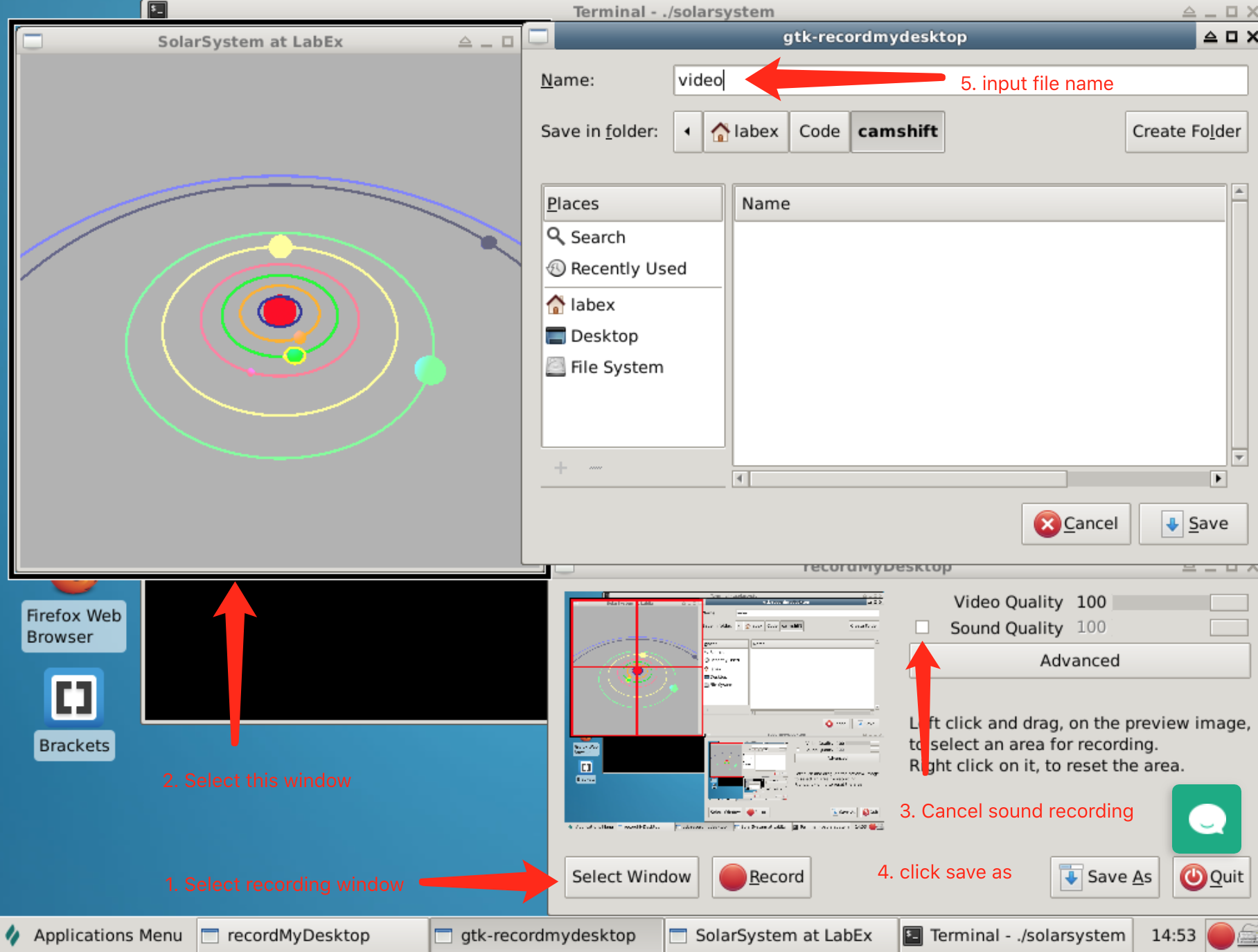Switch to SolarSystem at LabEx in taskbar
The height and width of the screenshot is (952, 1258).
(781, 935)
